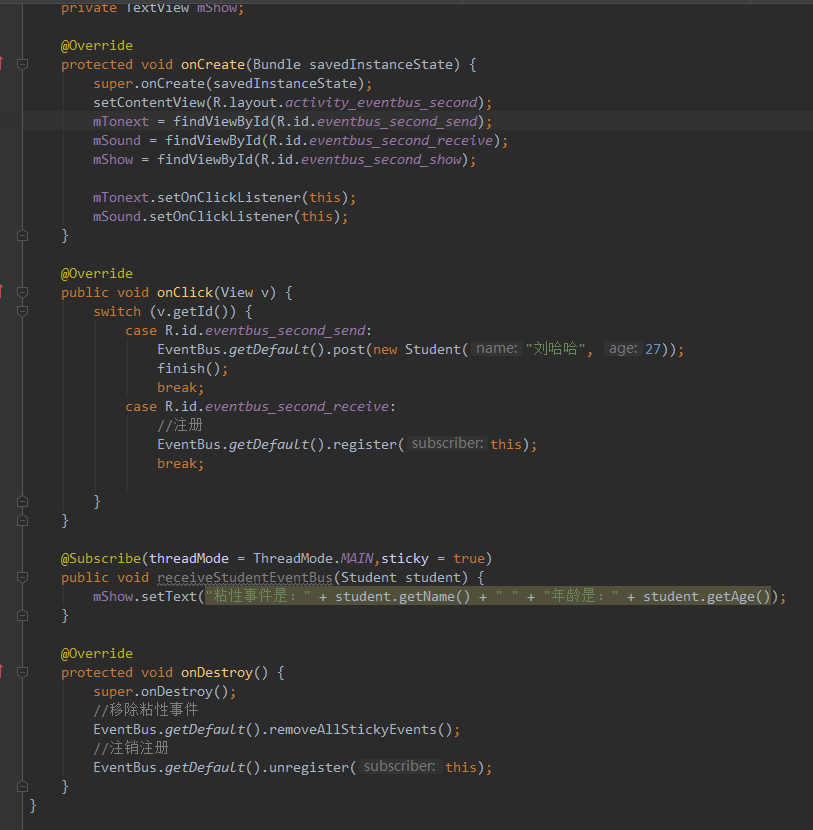
Task: Collapse the onDestroy method body
Action: [x=22, y=672]
